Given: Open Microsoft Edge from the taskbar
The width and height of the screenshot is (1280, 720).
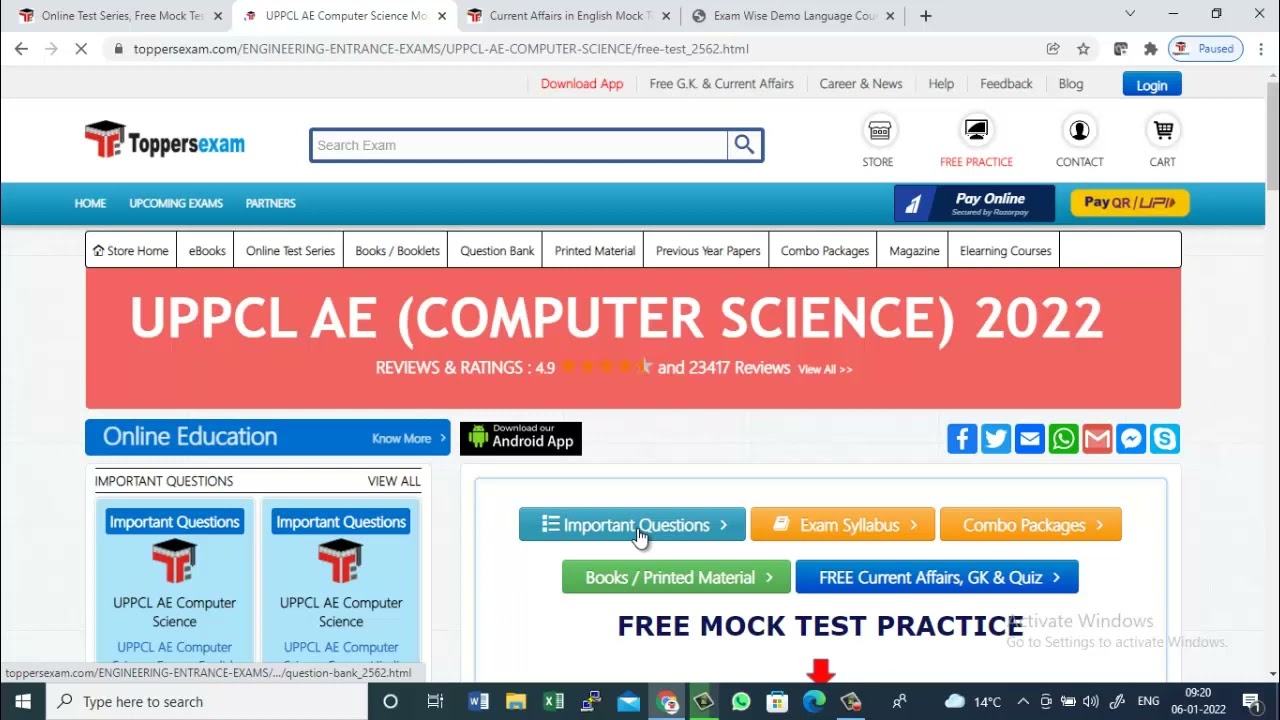Looking at the screenshot, I should point(814,702).
